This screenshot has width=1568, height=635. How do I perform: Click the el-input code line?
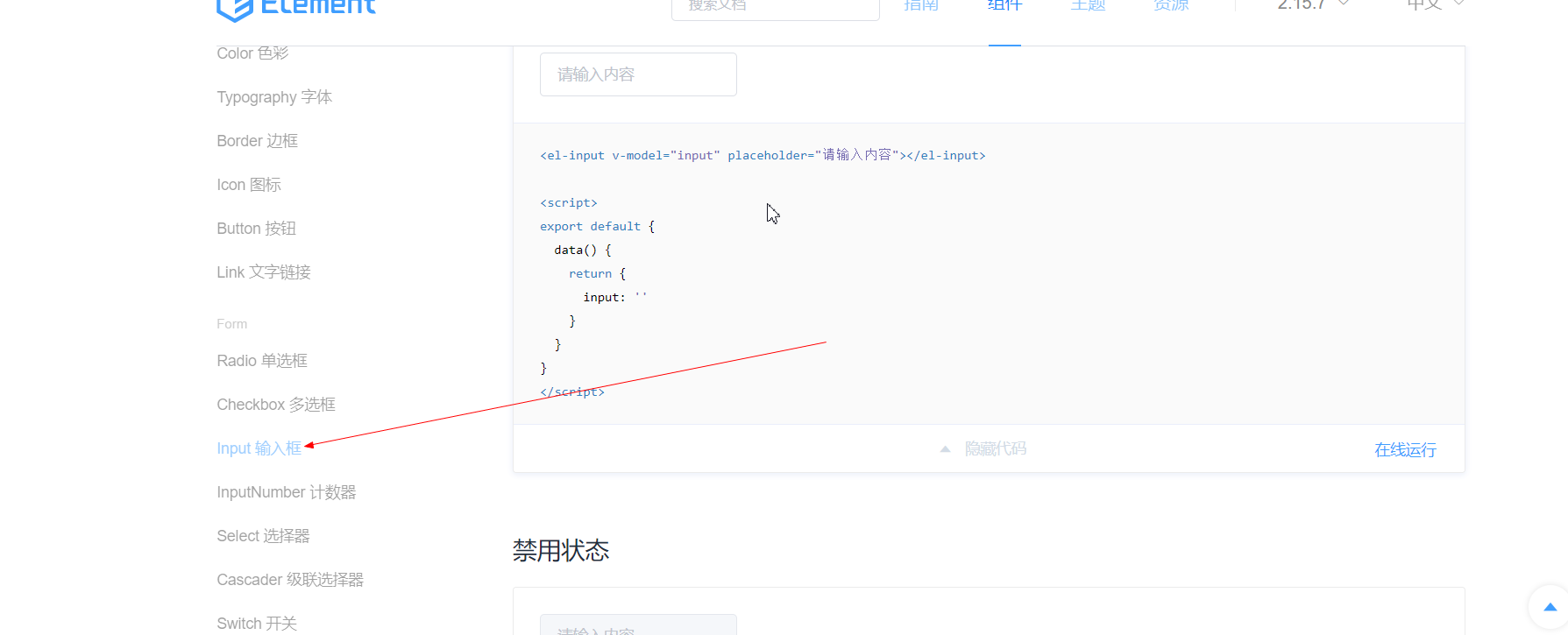click(763, 155)
